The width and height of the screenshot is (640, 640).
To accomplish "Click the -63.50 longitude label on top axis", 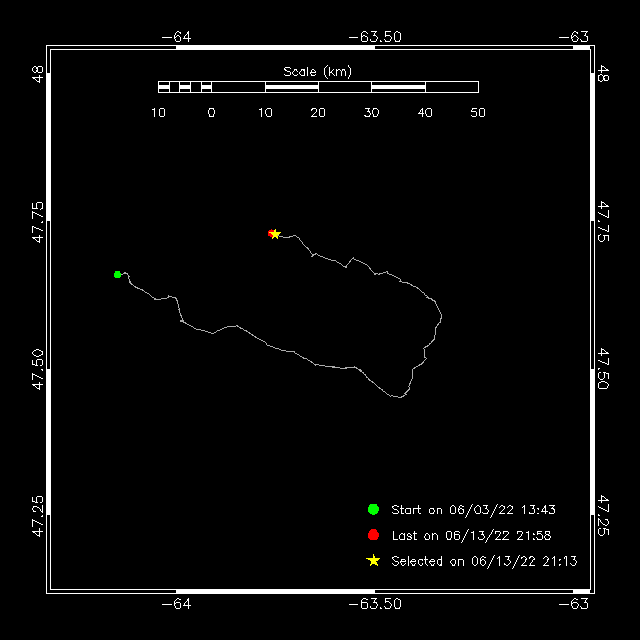I will 375,37.
